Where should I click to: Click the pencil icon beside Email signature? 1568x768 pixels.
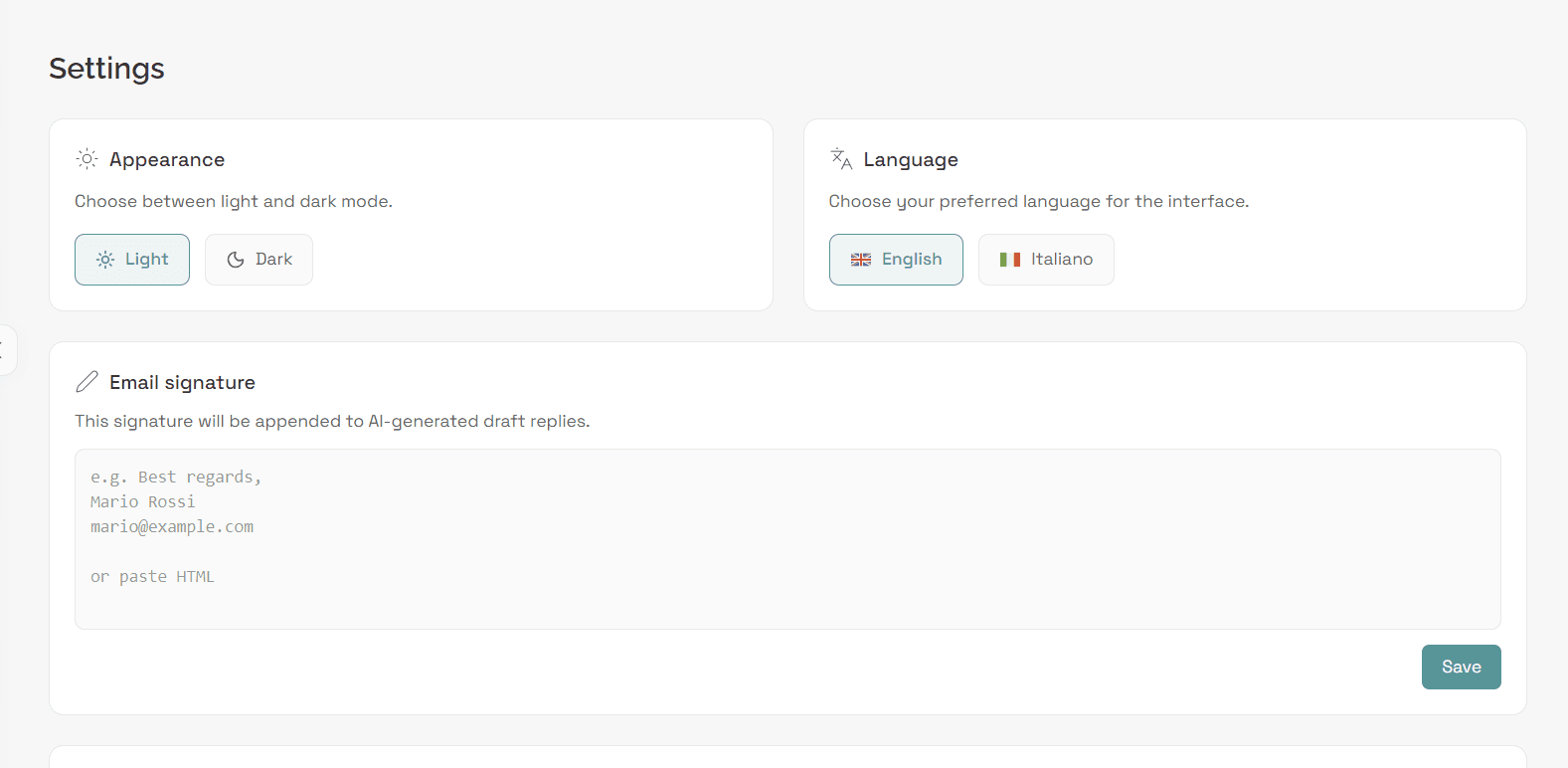click(x=87, y=382)
